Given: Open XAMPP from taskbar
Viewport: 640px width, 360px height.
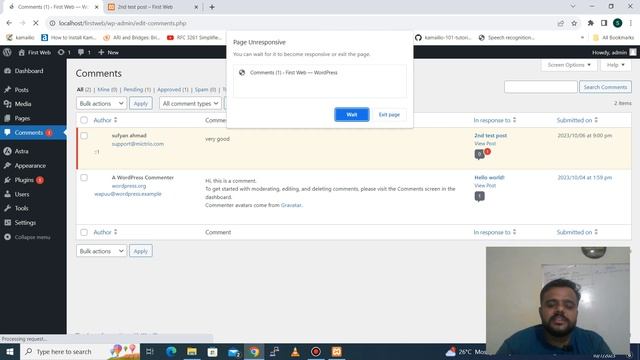Looking at the screenshot, I should 337,351.
